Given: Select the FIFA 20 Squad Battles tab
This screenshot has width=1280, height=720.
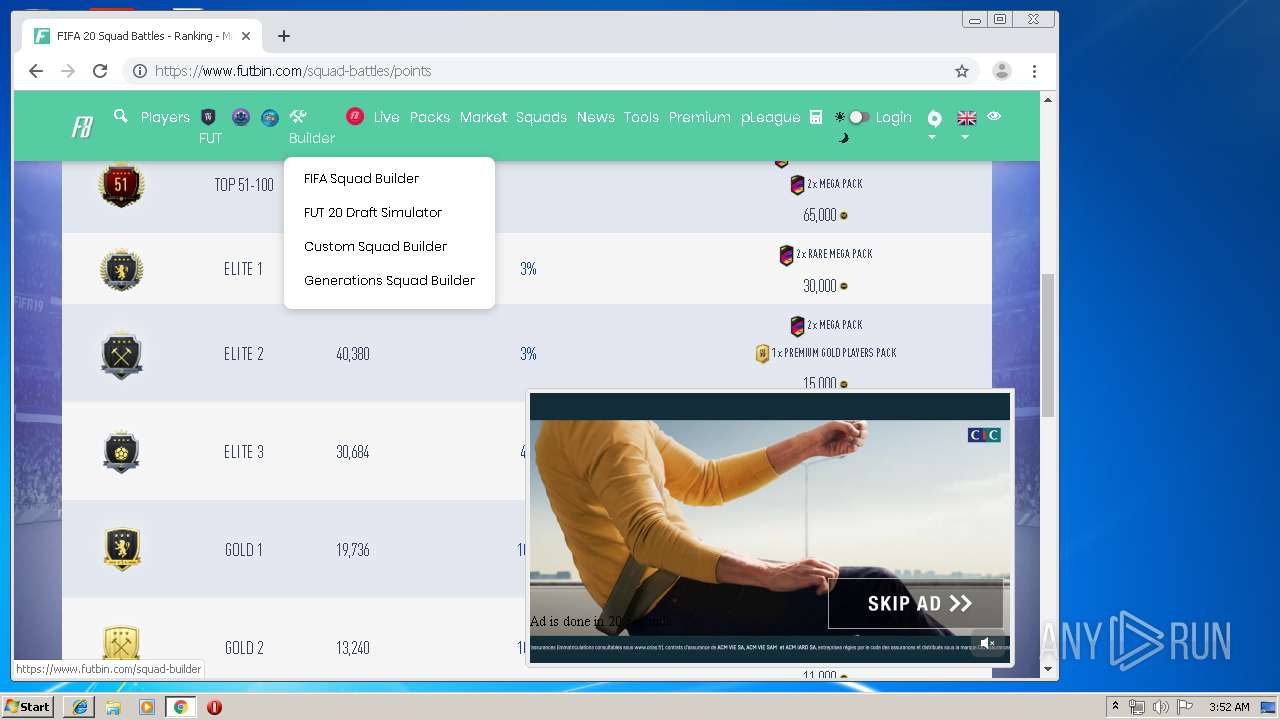Looking at the screenshot, I should click(x=142, y=36).
